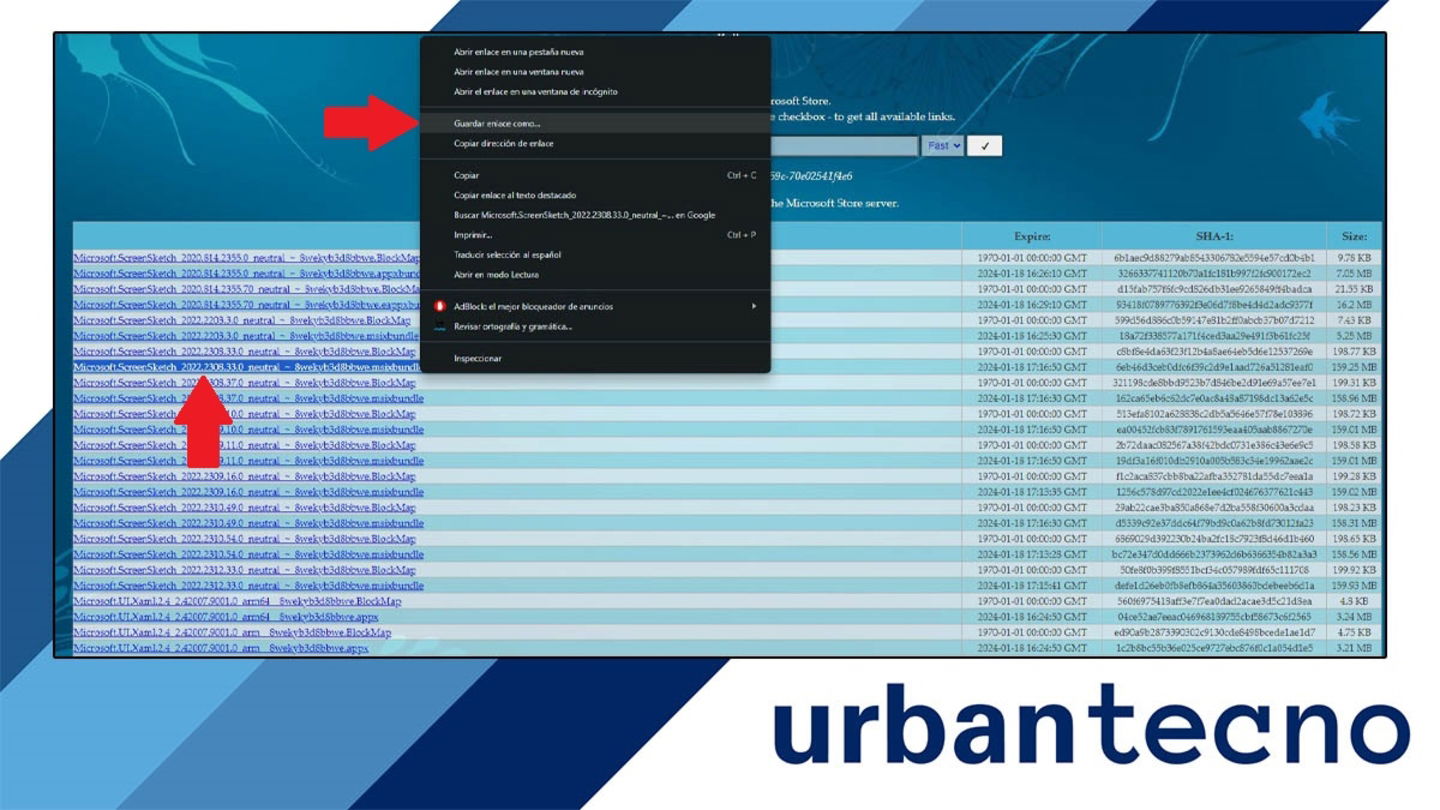Click the AdBlock icon in the context menu
This screenshot has height=810, width=1440.
(440, 306)
